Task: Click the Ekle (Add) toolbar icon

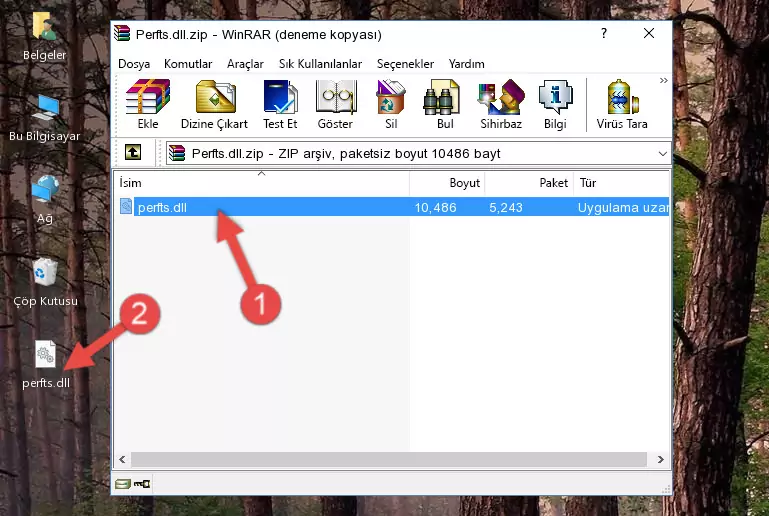Action: coord(148,104)
